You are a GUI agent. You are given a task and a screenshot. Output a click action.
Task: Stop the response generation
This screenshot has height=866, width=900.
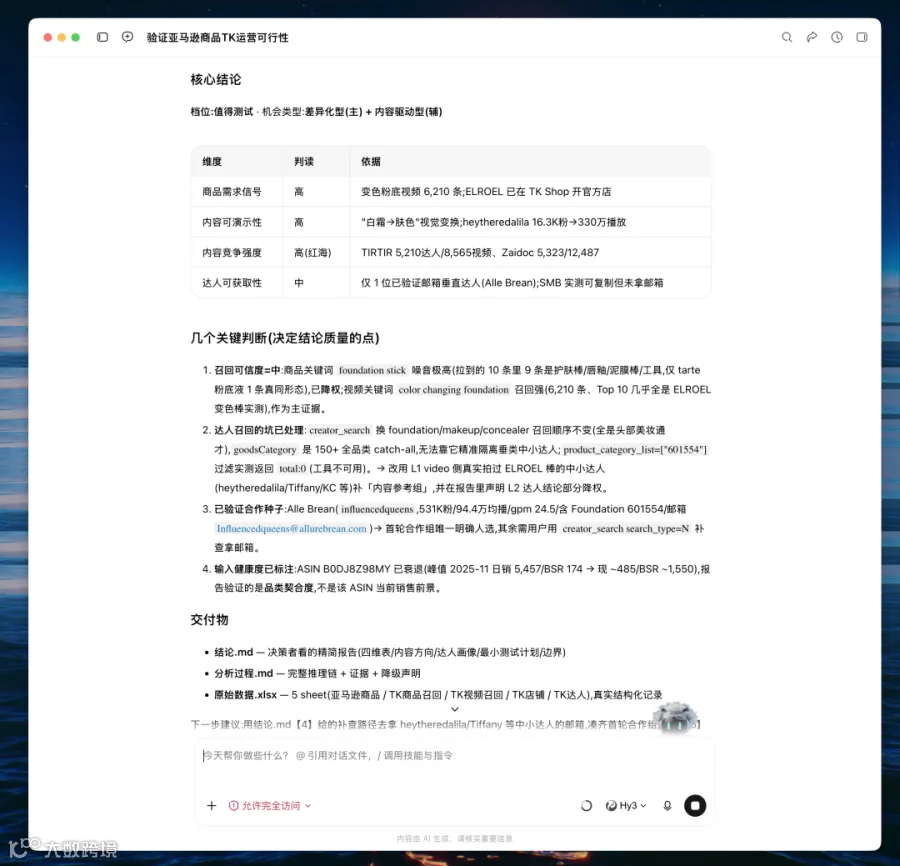pos(695,806)
